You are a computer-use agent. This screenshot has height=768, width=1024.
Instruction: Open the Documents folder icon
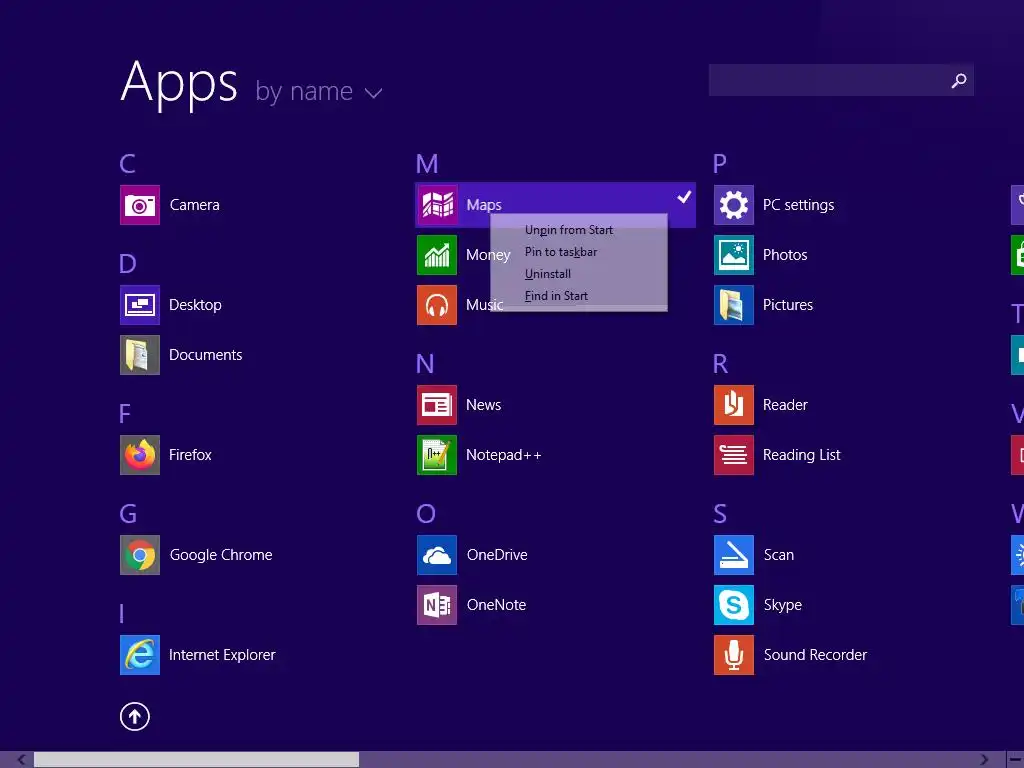(140, 355)
